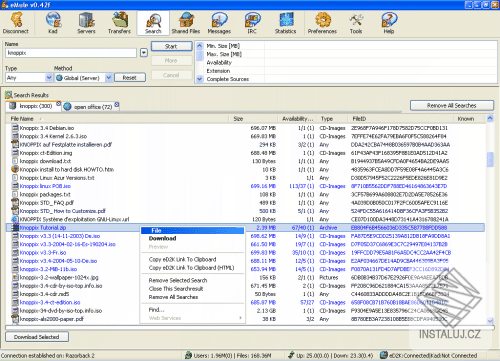Select row knoppix-als2000-paper.pdf
This screenshot has height=361, width=500.
[x=245, y=319]
